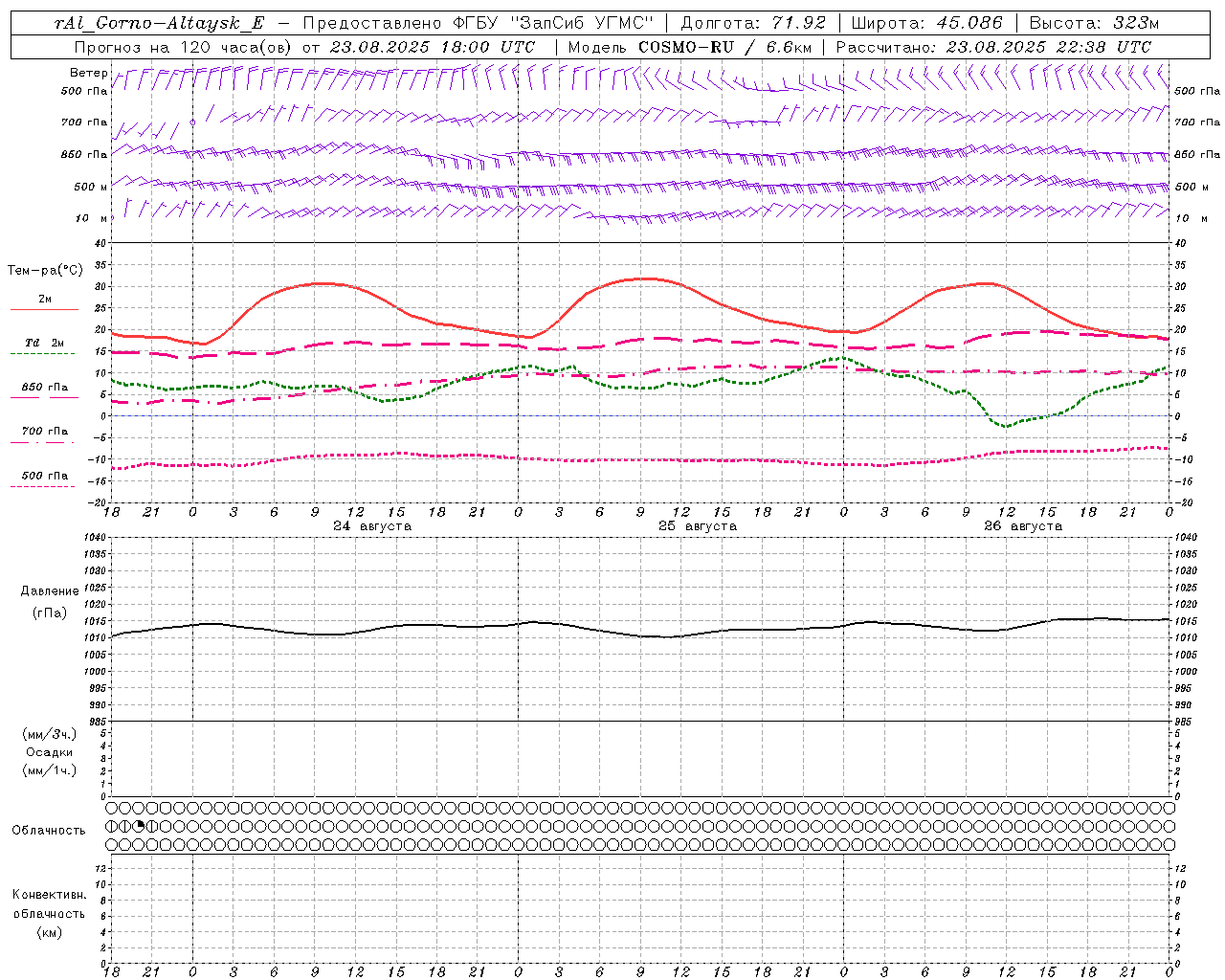This screenshot has width=1225, height=980.
Task: Click the legend line sample under 2м
Action: pyautogui.click(x=44, y=309)
